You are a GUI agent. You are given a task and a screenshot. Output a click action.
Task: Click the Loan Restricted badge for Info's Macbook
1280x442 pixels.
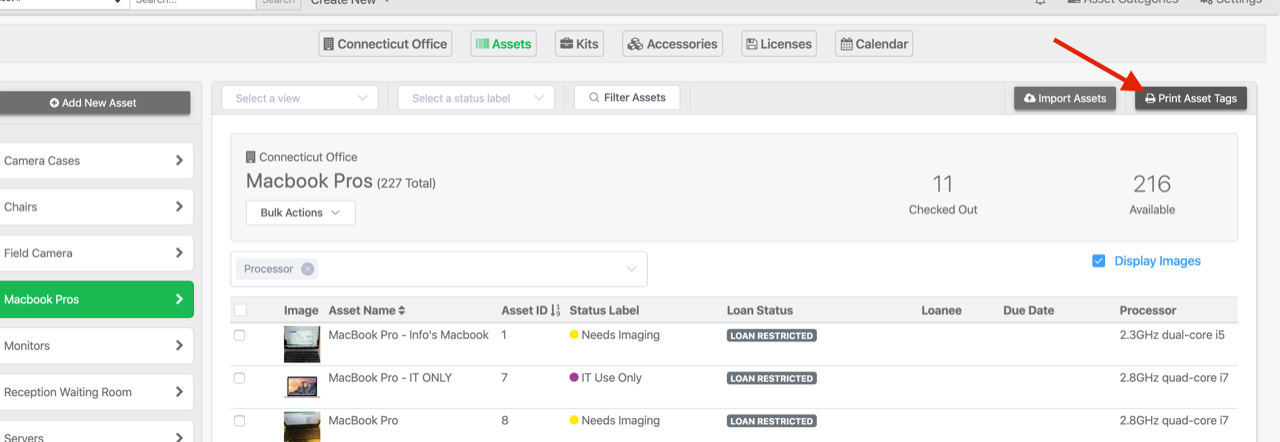[x=772, y=336]
